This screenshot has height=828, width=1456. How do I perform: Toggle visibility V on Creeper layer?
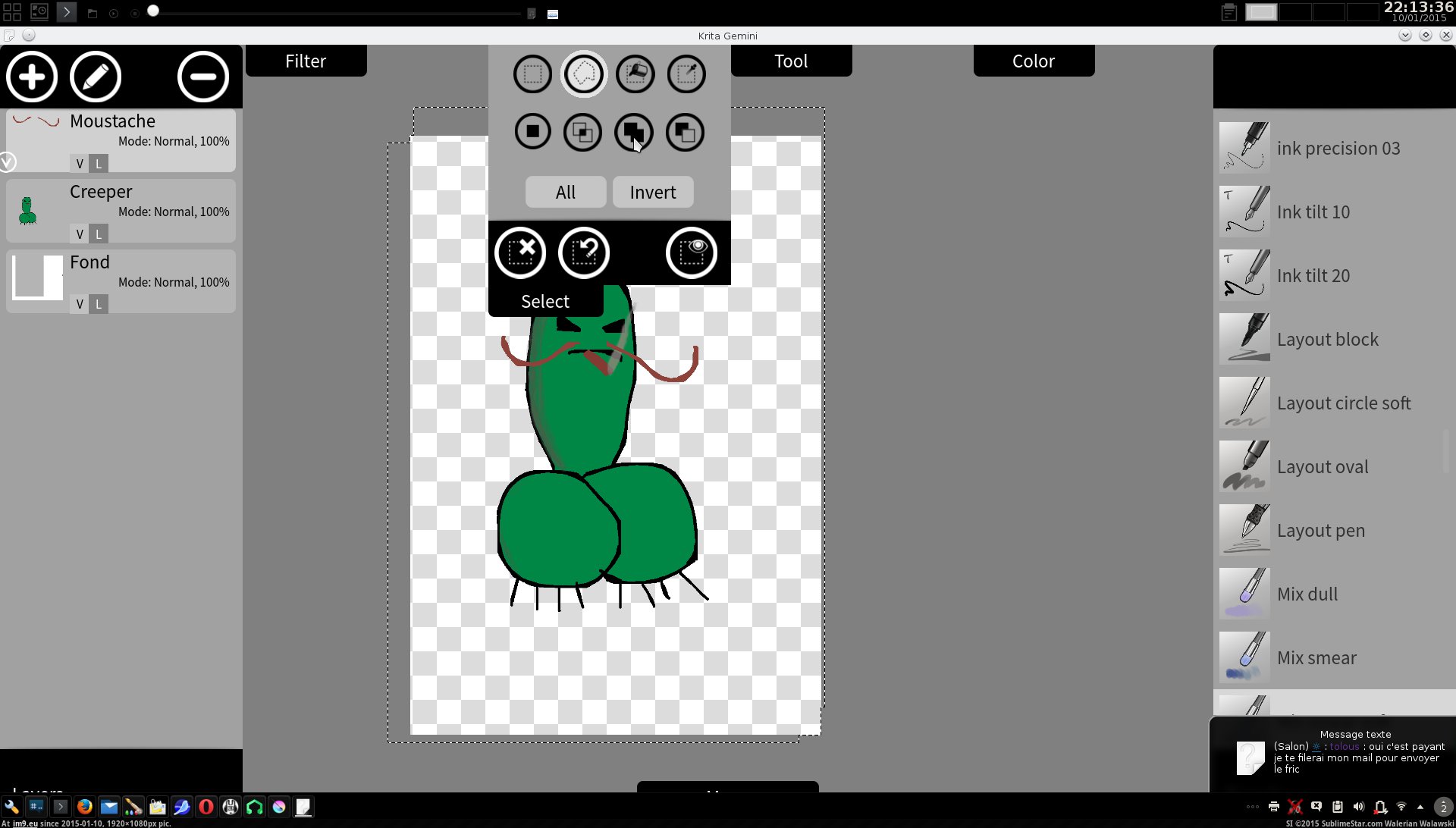pyautogui.click(x=80, y=234)
